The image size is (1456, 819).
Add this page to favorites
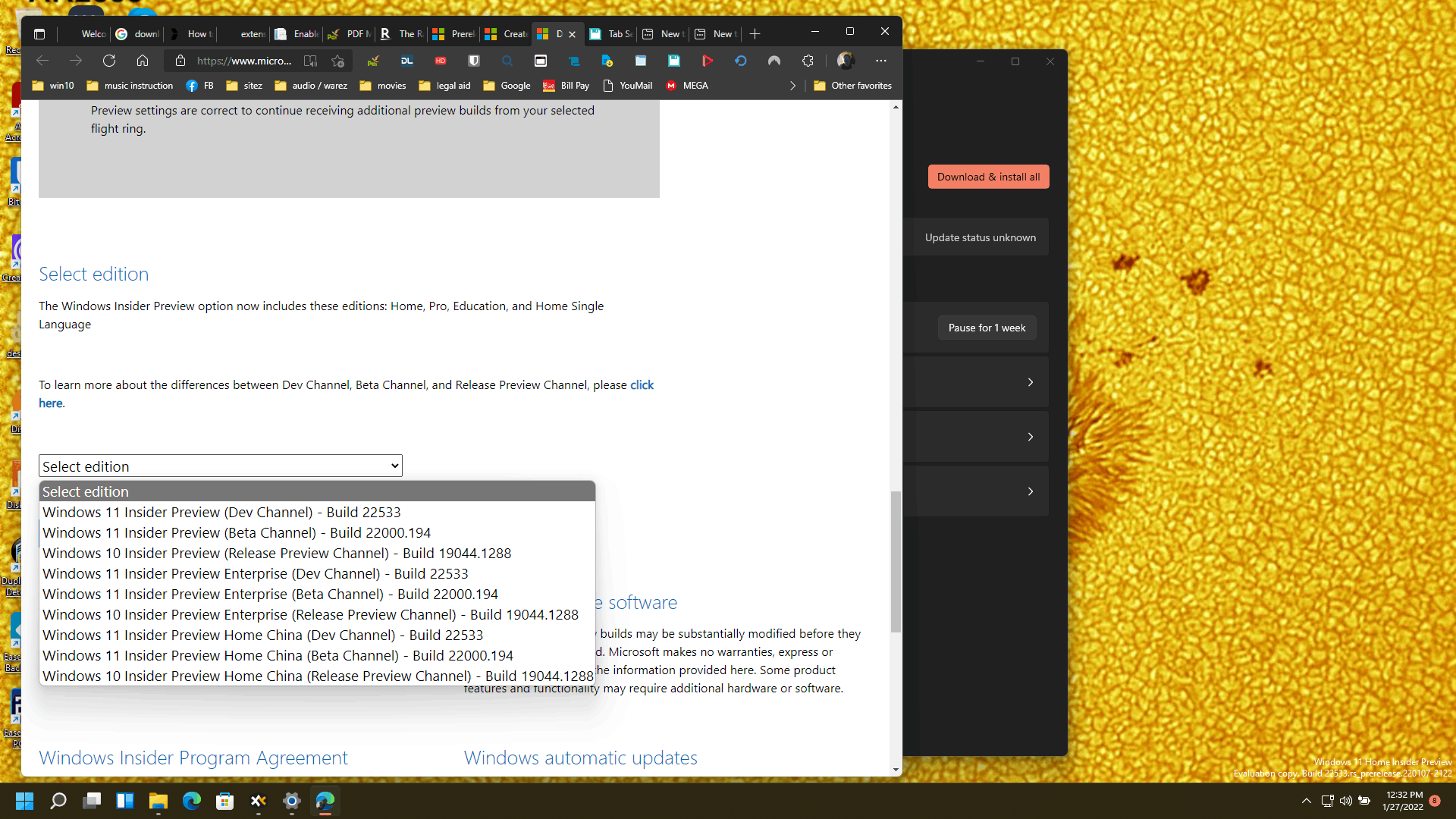coord(338,61)
